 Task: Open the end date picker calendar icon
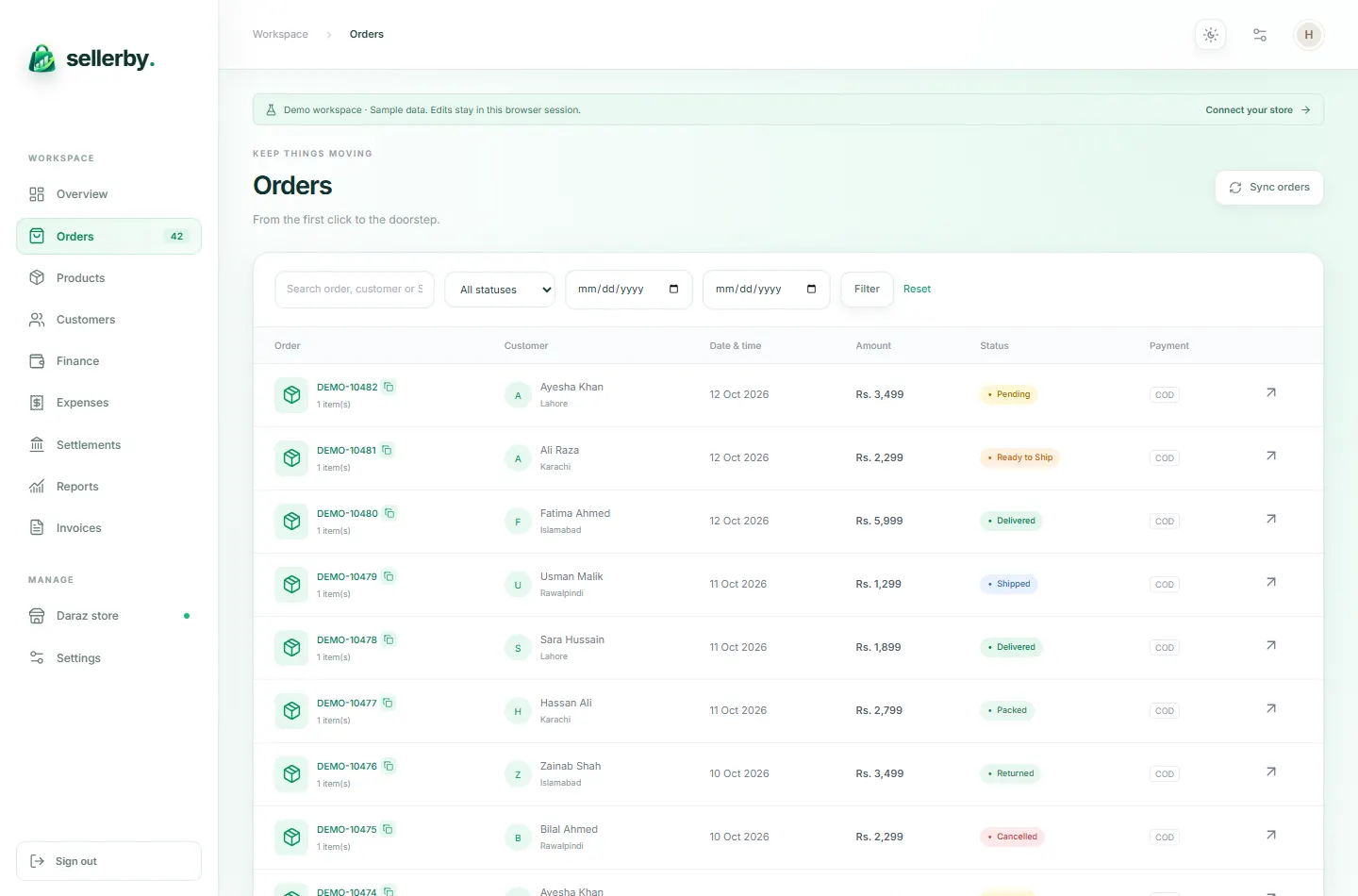click(x=811, y=289)
